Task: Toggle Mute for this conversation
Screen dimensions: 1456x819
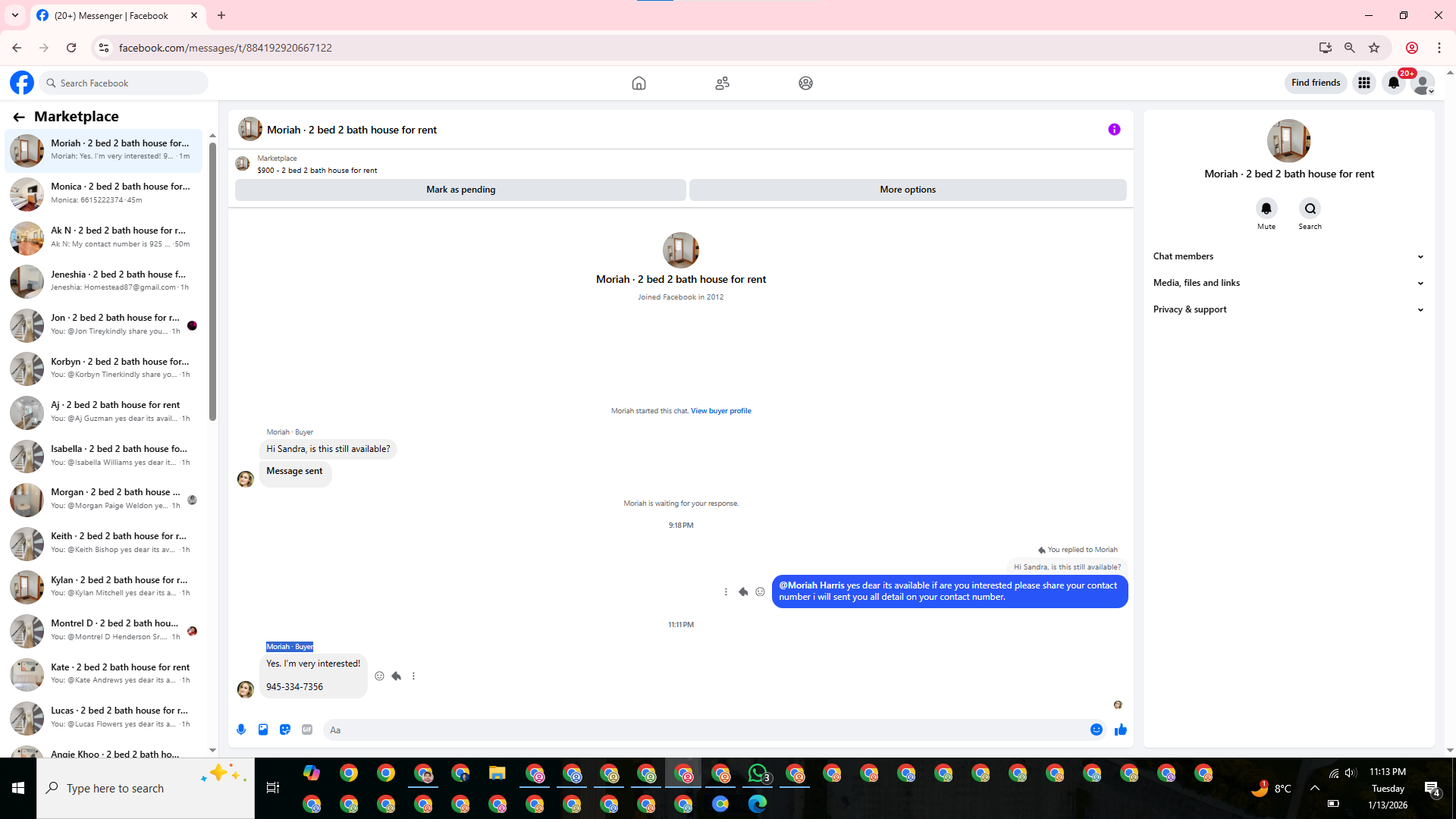Action: point(1266,209)
